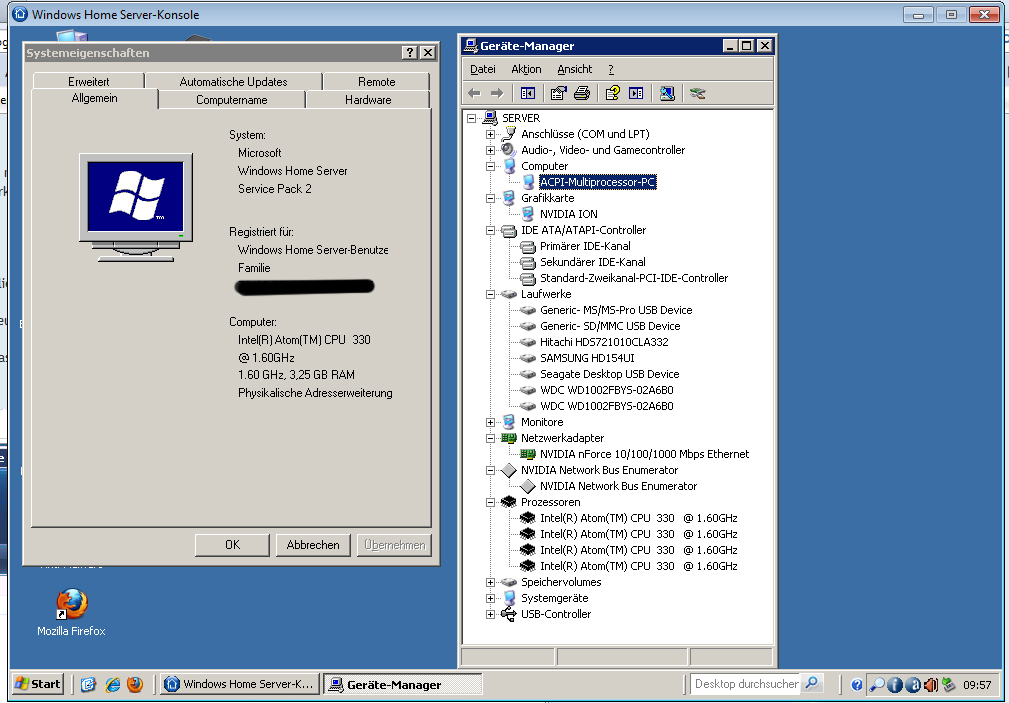Select Primärer IDE-Kanal

coord(585,246)
